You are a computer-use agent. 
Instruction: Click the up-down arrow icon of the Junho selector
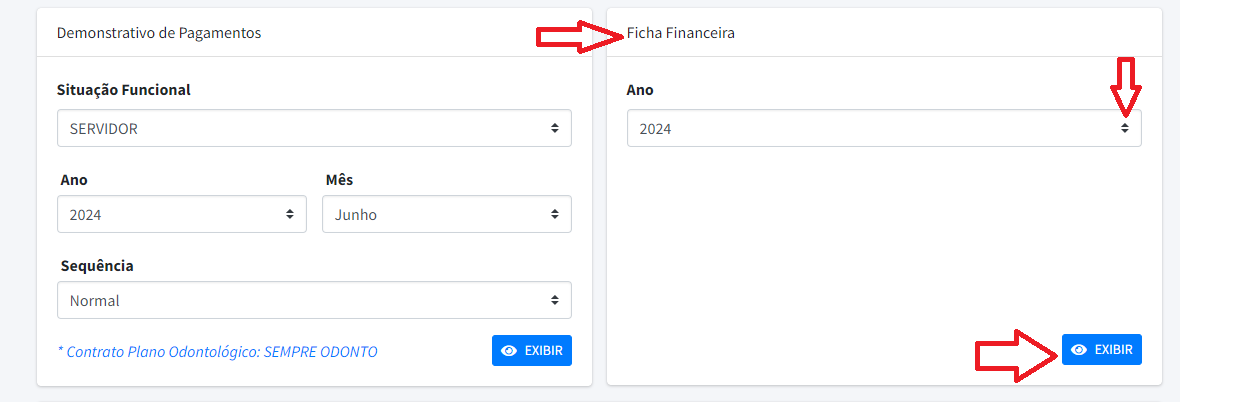coord(554,214)
